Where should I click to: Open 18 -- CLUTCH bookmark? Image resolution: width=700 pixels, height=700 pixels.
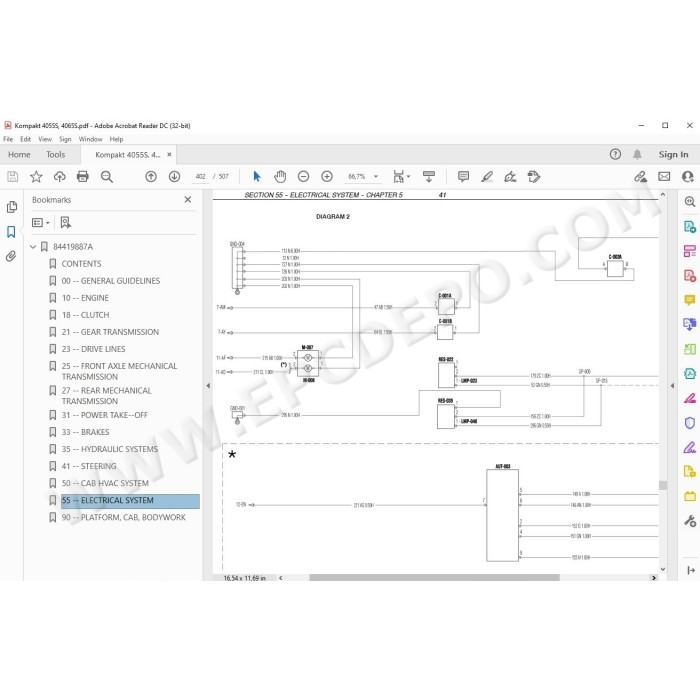click(x=85, y=315)
